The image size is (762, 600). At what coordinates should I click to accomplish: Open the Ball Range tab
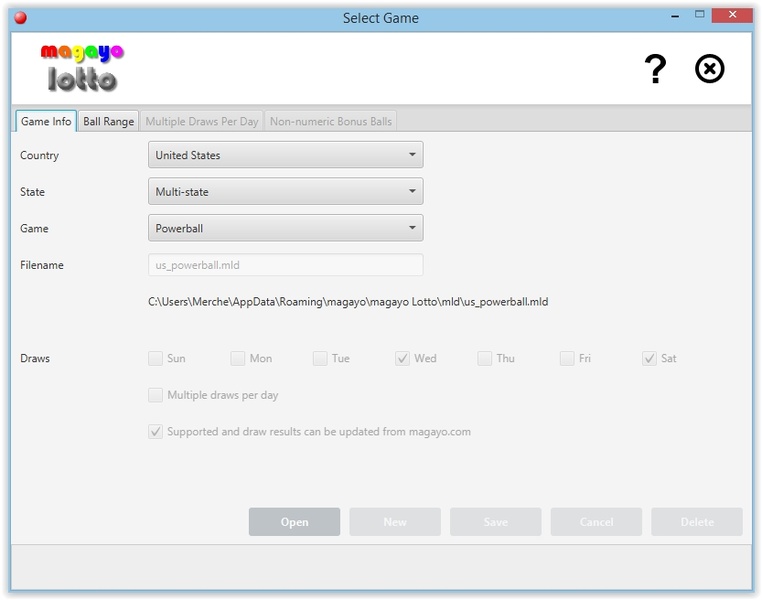click(108, 121)
